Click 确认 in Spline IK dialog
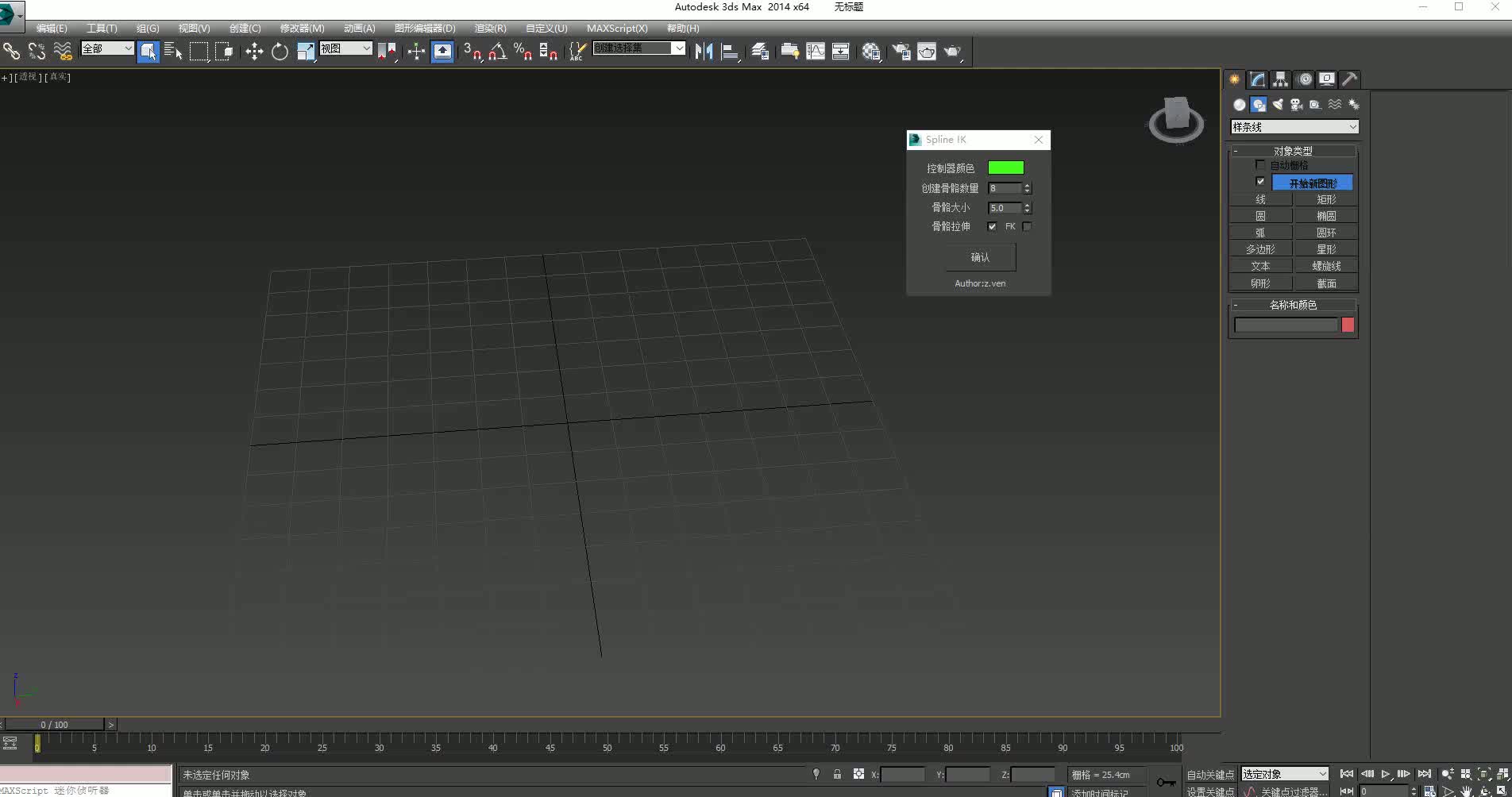Image resolution: width=1512 pixels, height=797 pixels. coord(981,257)
